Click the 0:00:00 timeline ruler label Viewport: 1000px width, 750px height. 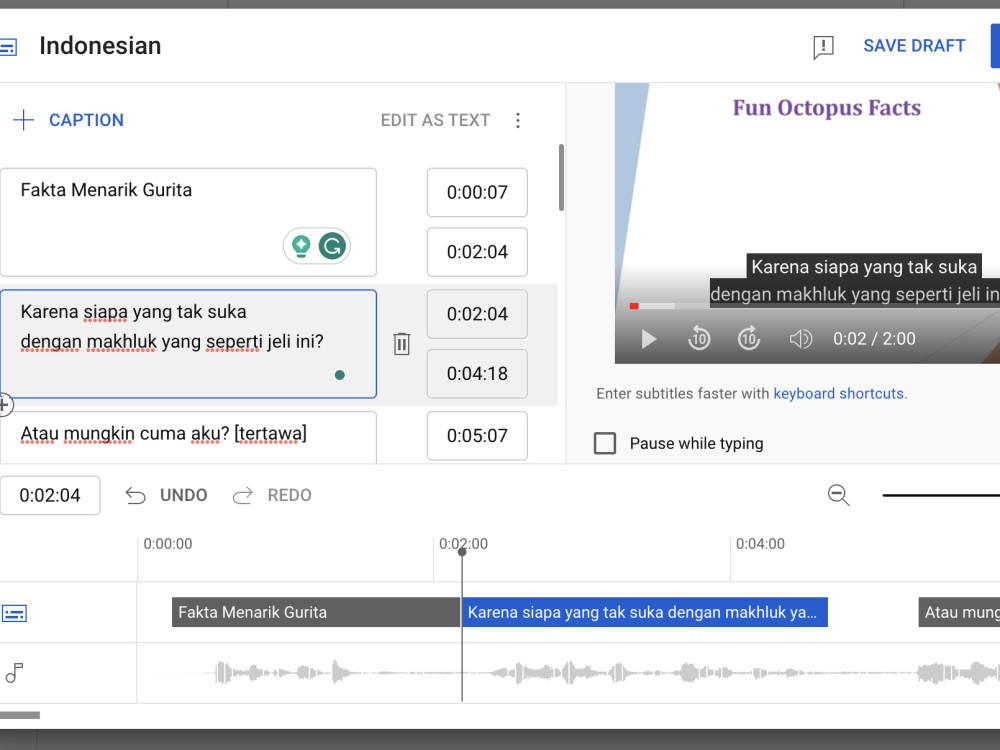(168, 544)
